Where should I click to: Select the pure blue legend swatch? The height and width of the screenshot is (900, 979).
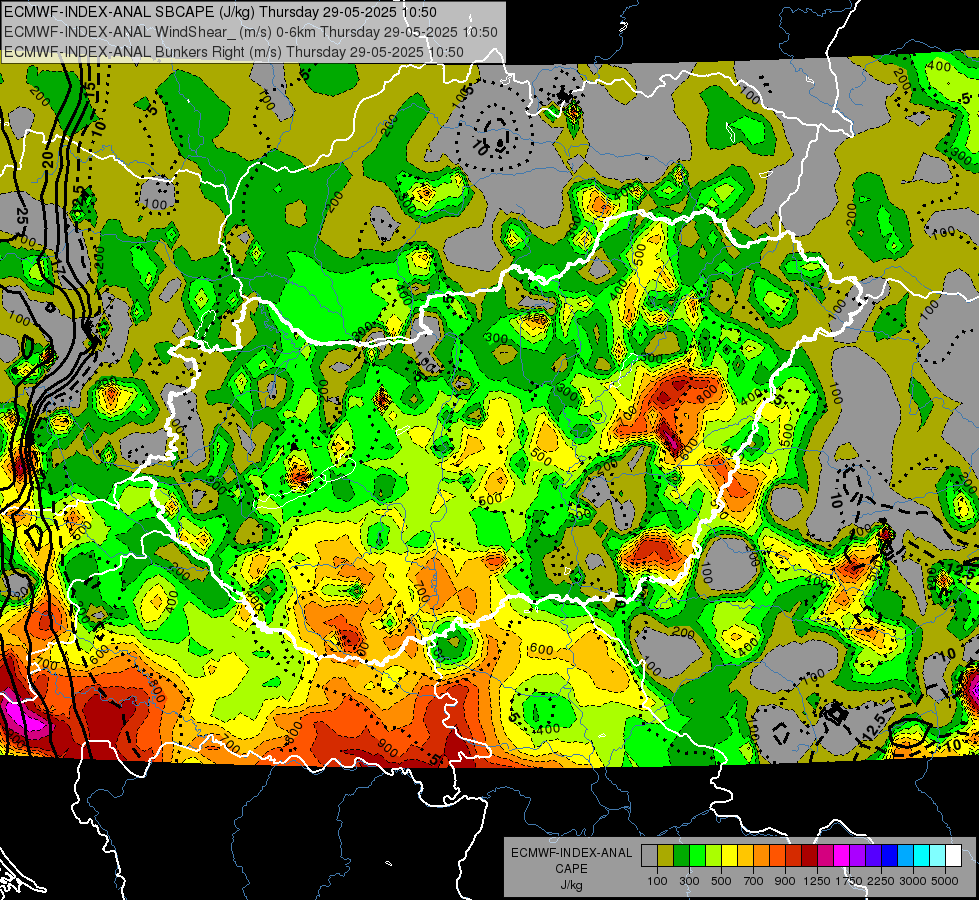click(x=890, y=855)
